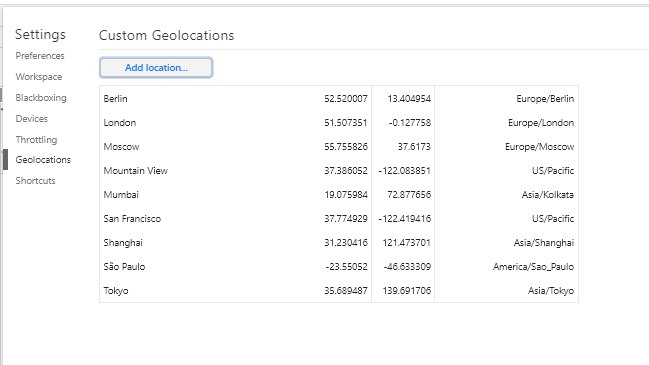The width and height of the screenshot is (649, 365).
Task: Open the Blackboxing settings section
Action: pyautogui.click(x=41, y=98)
